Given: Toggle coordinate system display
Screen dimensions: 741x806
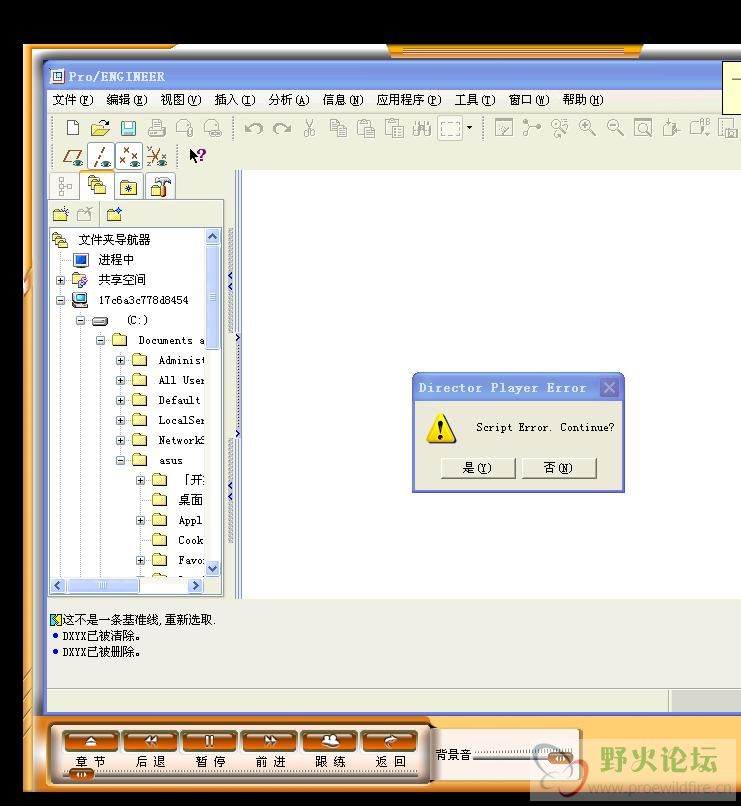Looking at the screenshot, I should pyautogui.click(x=157, y=156).
